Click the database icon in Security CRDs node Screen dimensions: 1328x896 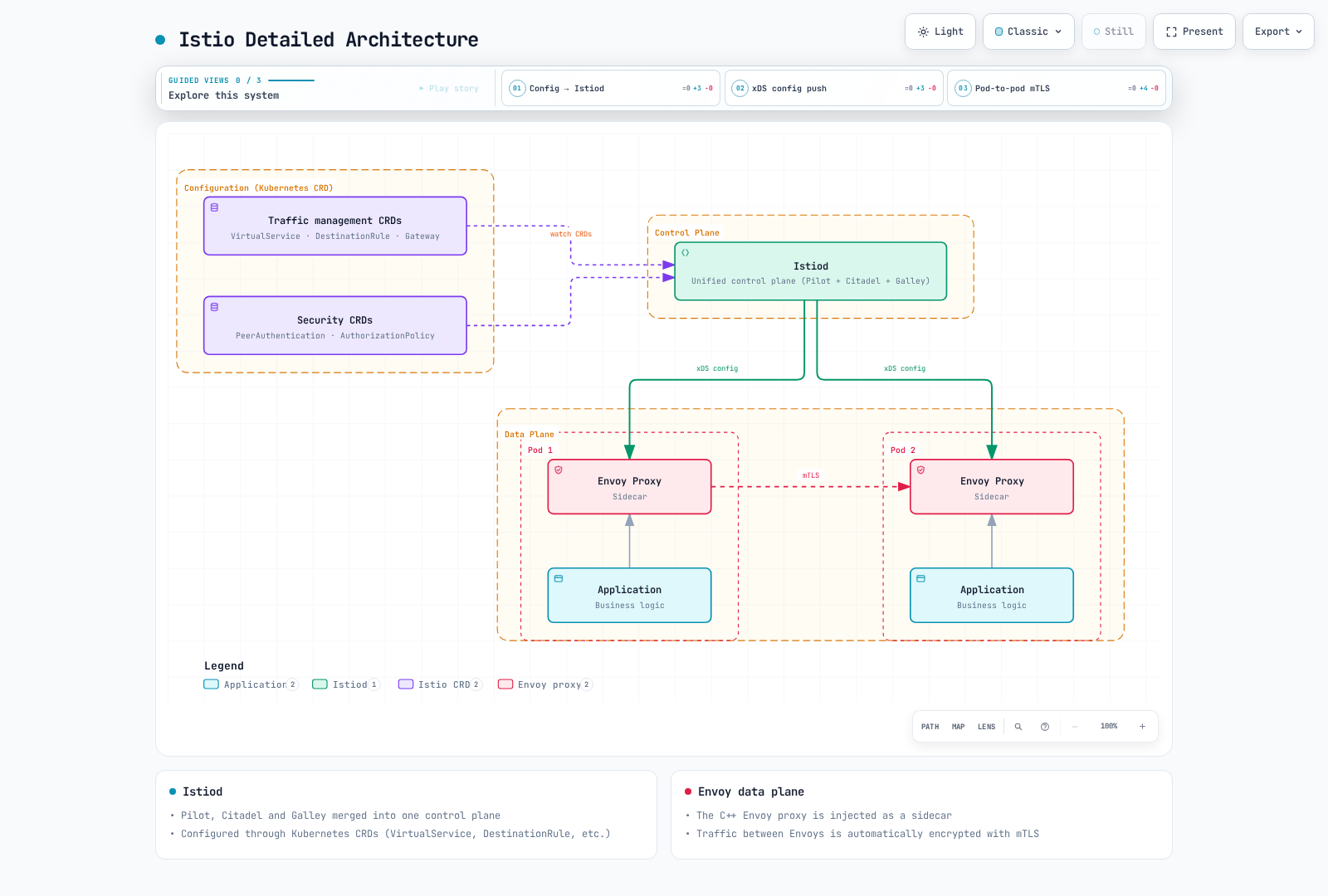(214, 307)
